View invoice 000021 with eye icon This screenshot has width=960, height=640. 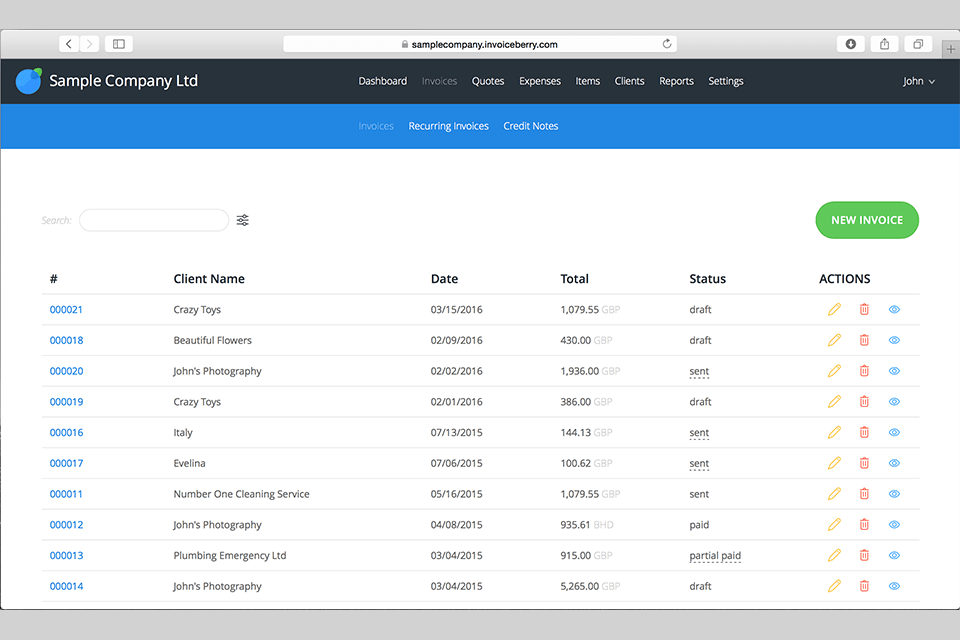coord(894,309)
